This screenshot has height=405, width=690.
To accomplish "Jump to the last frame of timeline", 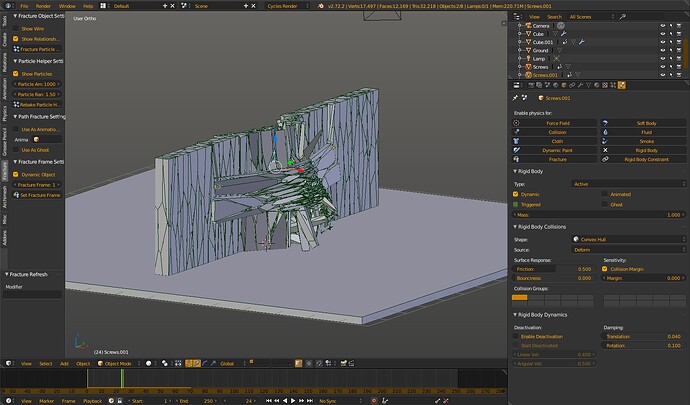I will click(310, 401).
